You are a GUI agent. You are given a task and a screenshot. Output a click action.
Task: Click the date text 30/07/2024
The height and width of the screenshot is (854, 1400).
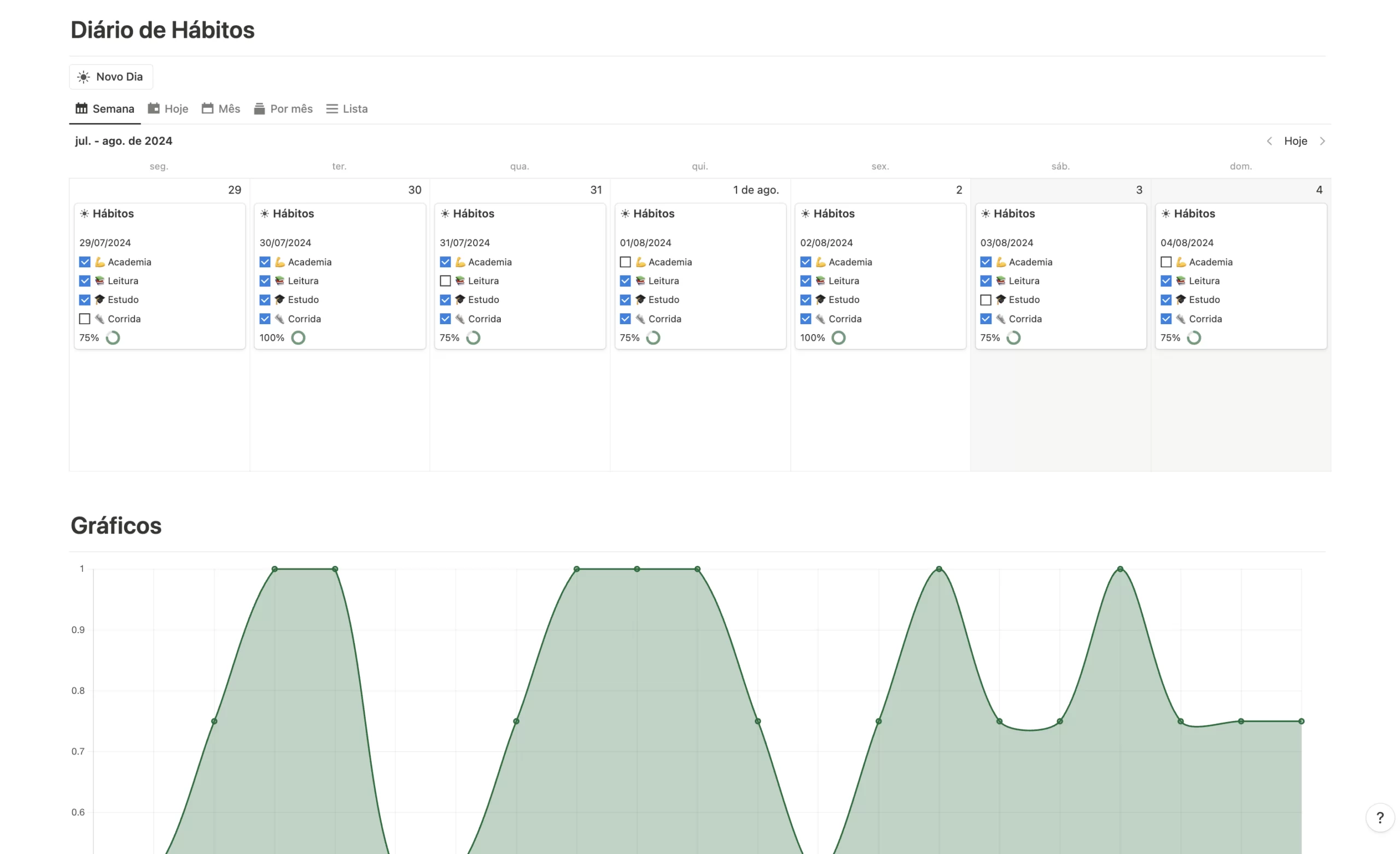(x=285, y=243)
